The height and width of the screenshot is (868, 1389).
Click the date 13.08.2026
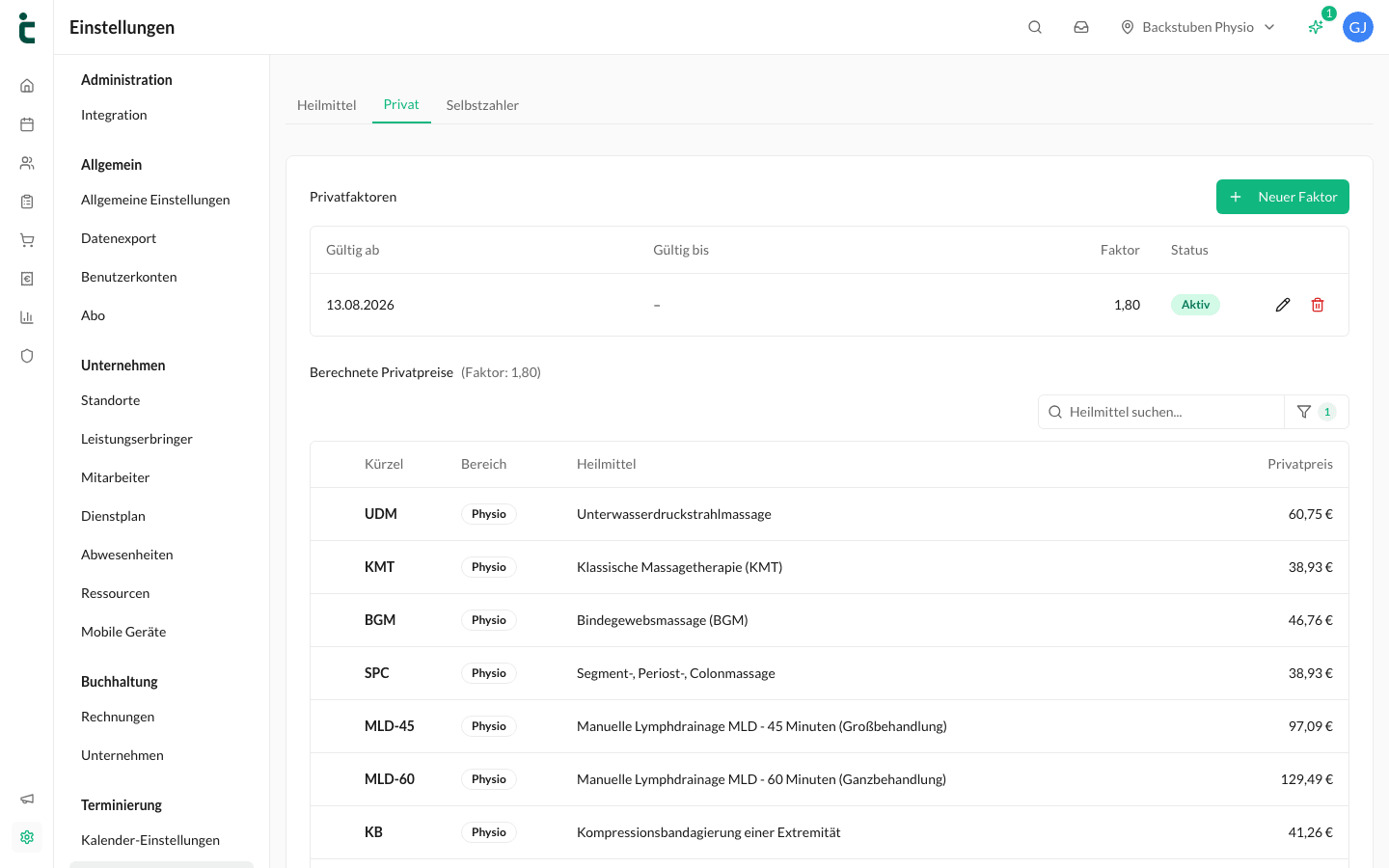tap(360, 305)
